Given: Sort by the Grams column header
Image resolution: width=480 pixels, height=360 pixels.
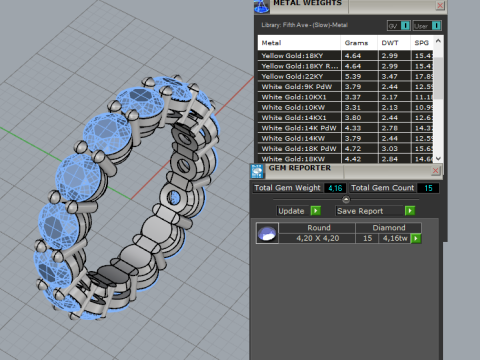Looking at the screenshot, I should tap(359, 43).
